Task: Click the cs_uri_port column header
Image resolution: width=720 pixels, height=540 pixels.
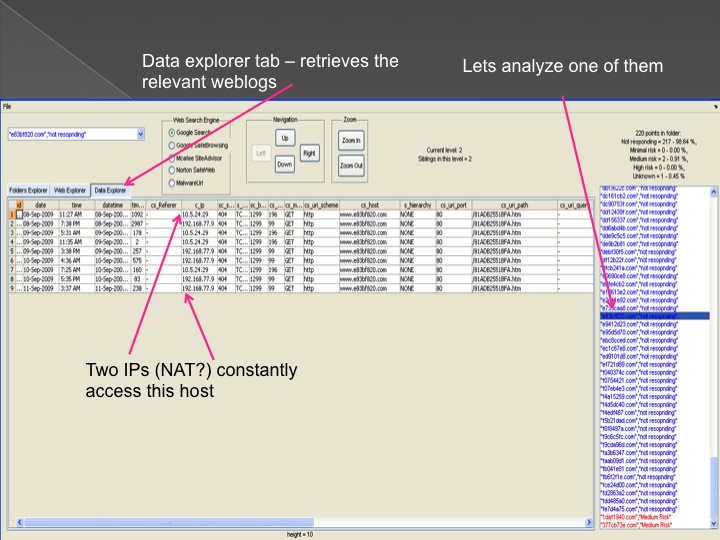Action: click(453, 205)
